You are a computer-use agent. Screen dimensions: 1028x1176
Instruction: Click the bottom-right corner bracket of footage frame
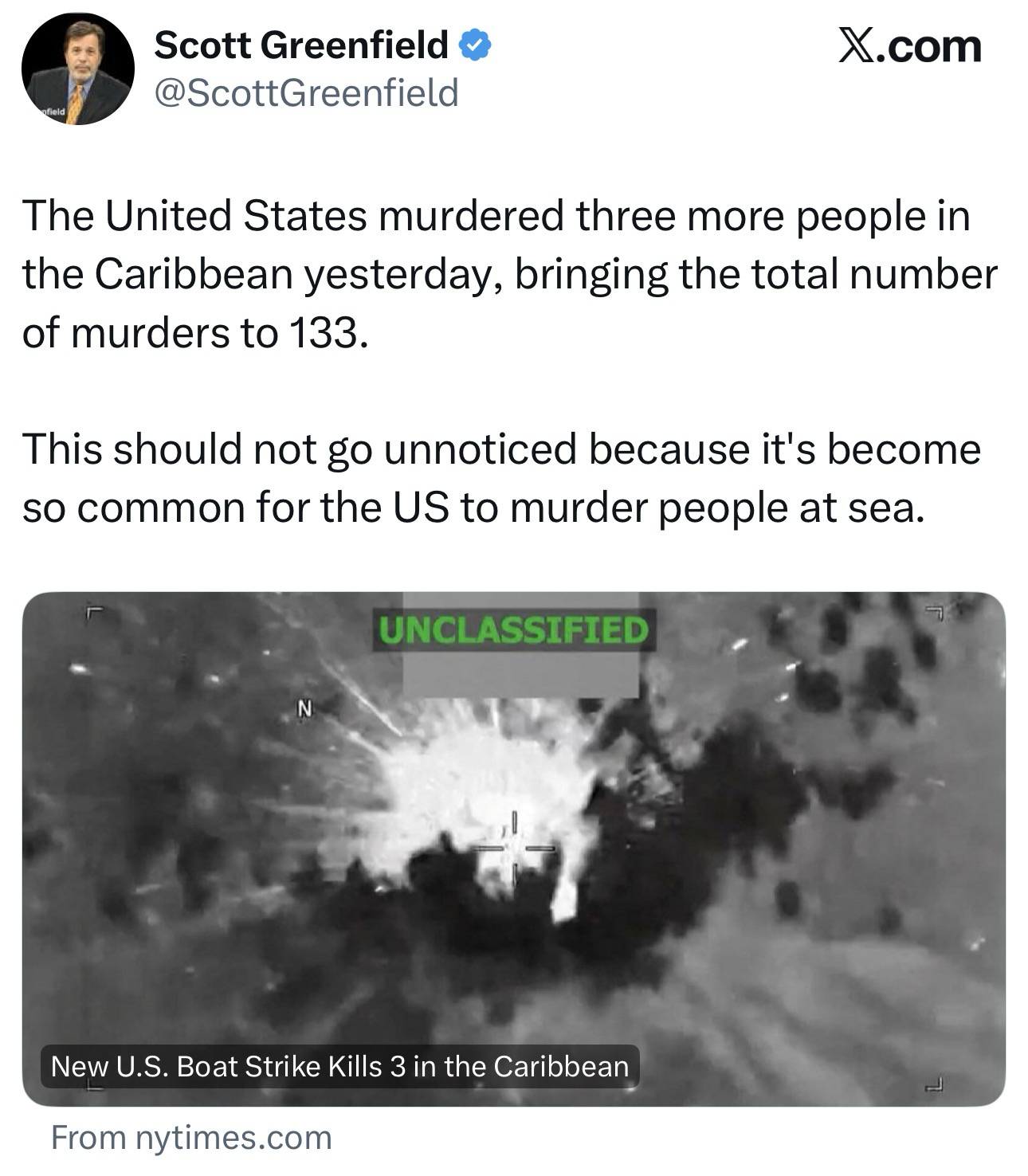point(936,1084)
